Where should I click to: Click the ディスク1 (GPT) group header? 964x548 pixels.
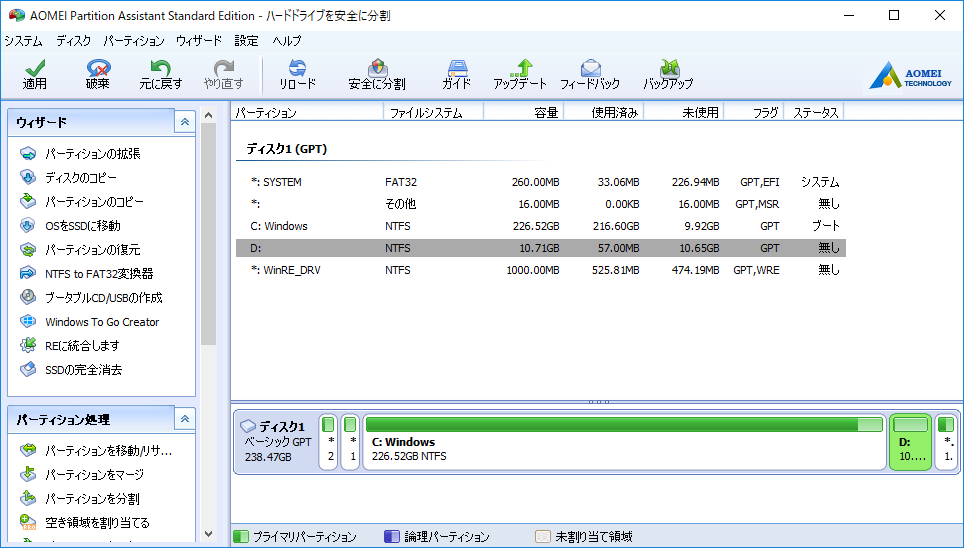tap(286, 149)
